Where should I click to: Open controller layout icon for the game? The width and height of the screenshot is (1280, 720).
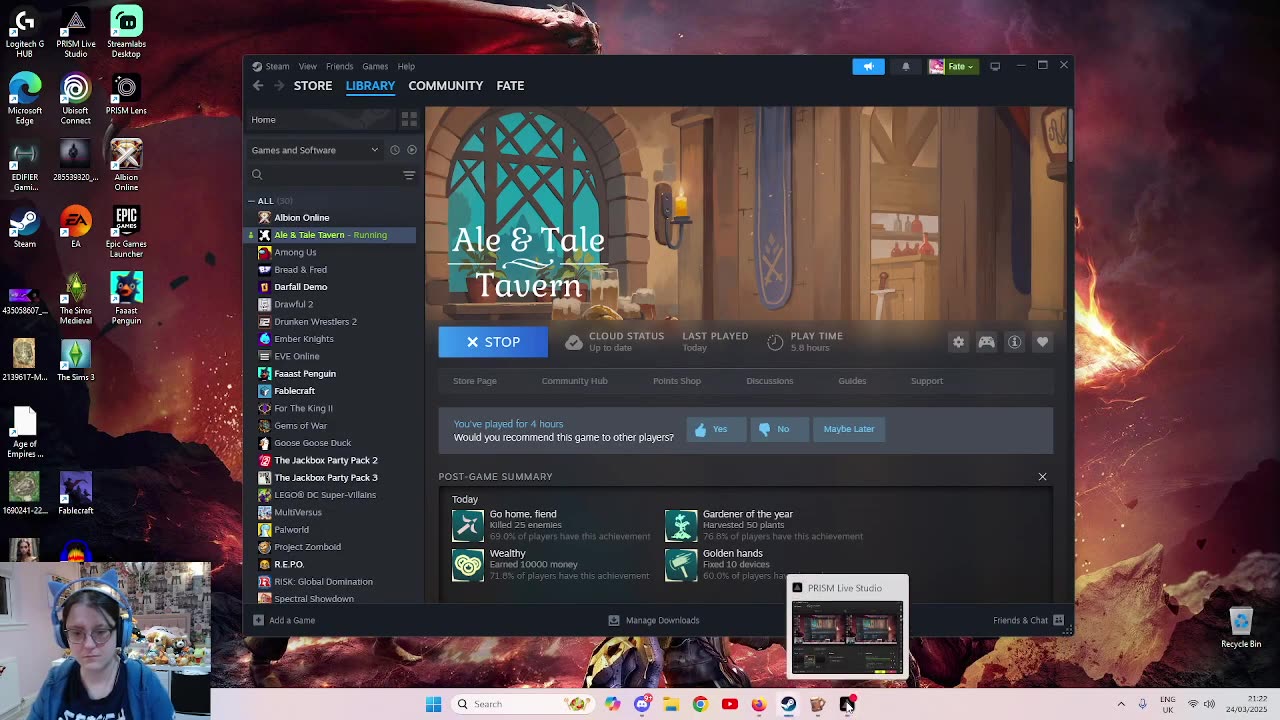click(x=986, y=342)
